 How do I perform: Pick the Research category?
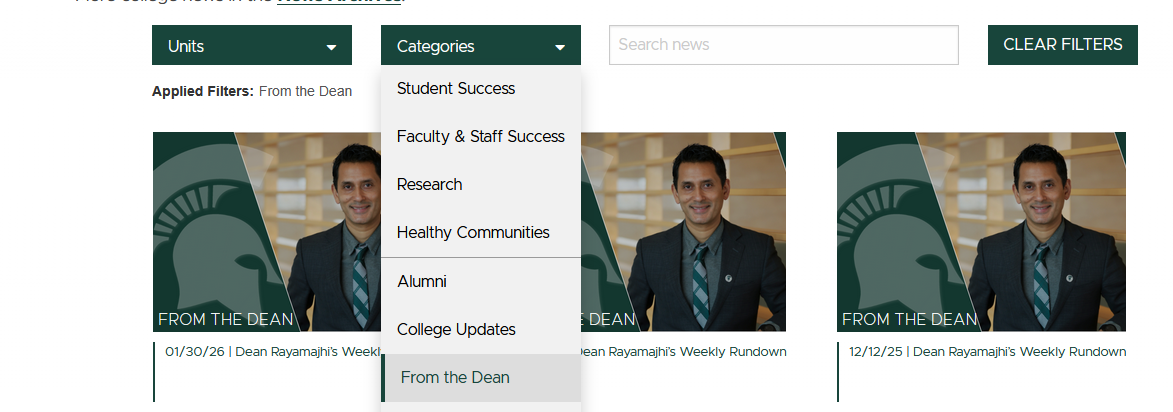[429, 185]
